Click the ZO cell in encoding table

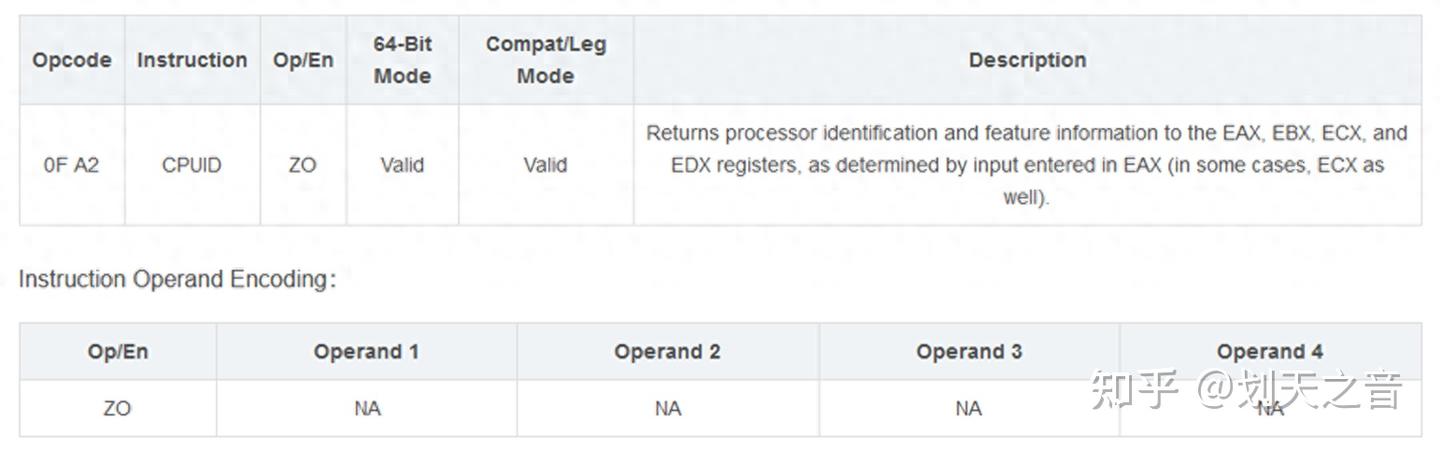point(117,408)
